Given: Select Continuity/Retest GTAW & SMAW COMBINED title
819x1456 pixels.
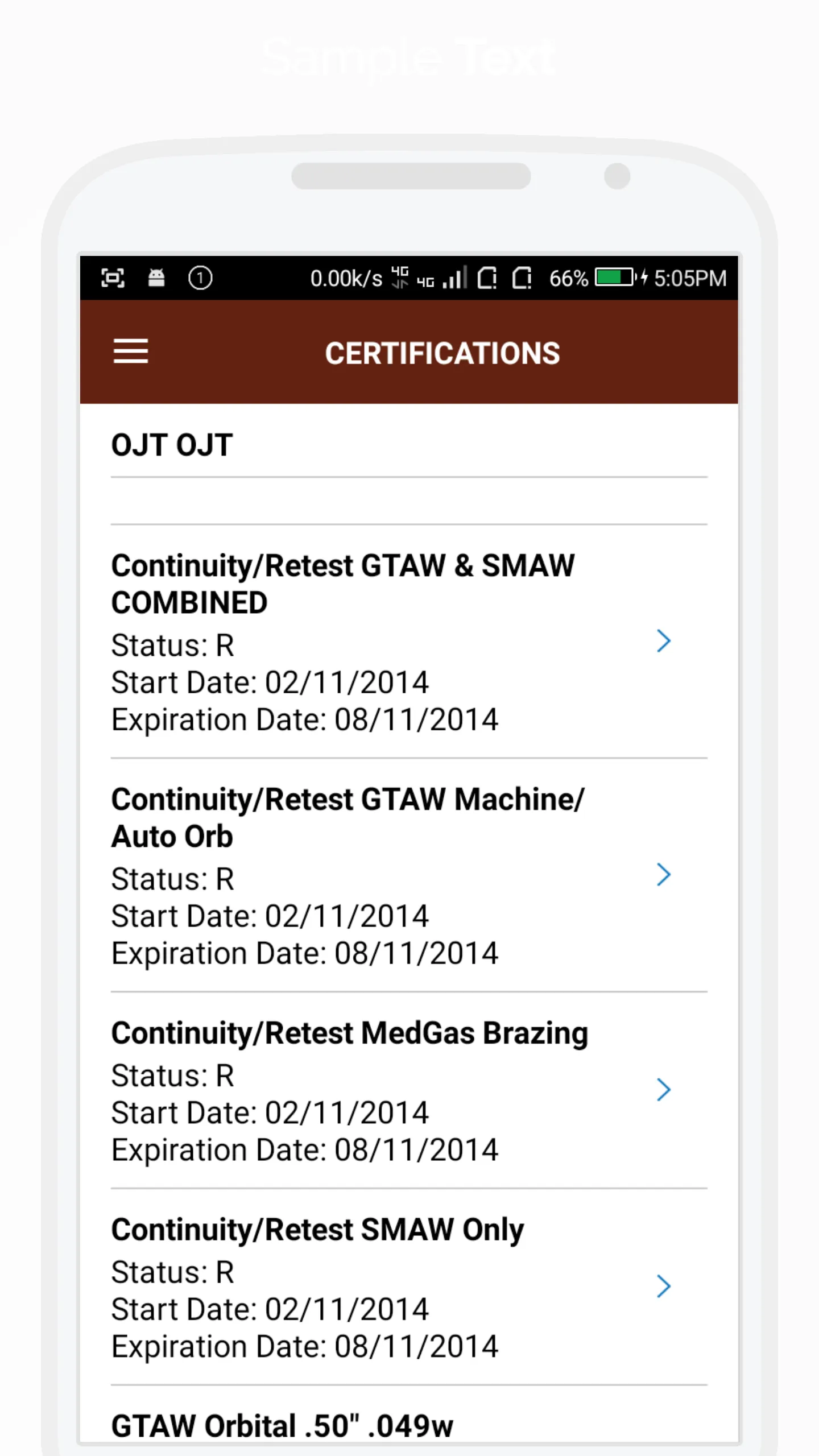Looking at the screenshot, I should coord(343,584).
